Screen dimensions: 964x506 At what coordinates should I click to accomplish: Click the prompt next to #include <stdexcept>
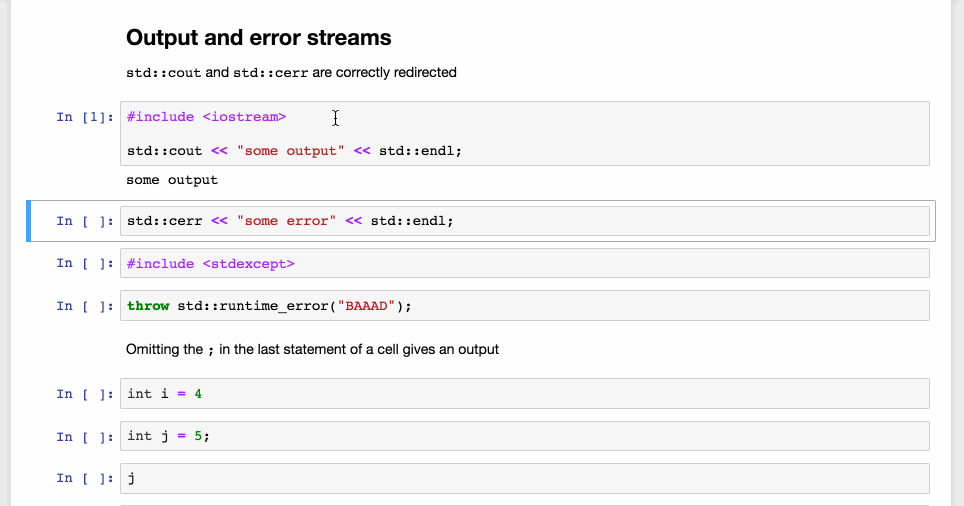(84, 263)
